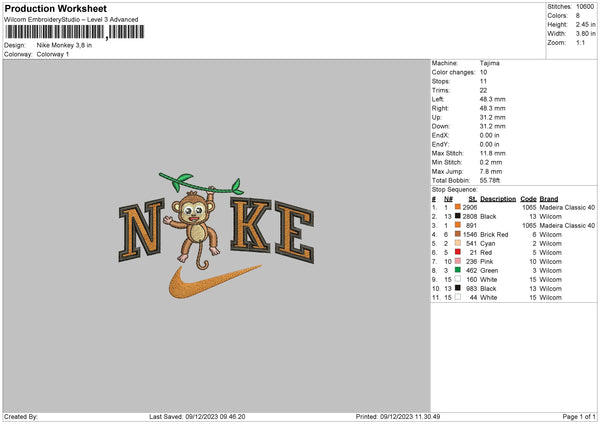Click the 'Printed: 09/12/2023' footer text

pyautogui.click(x=398, y=416)
